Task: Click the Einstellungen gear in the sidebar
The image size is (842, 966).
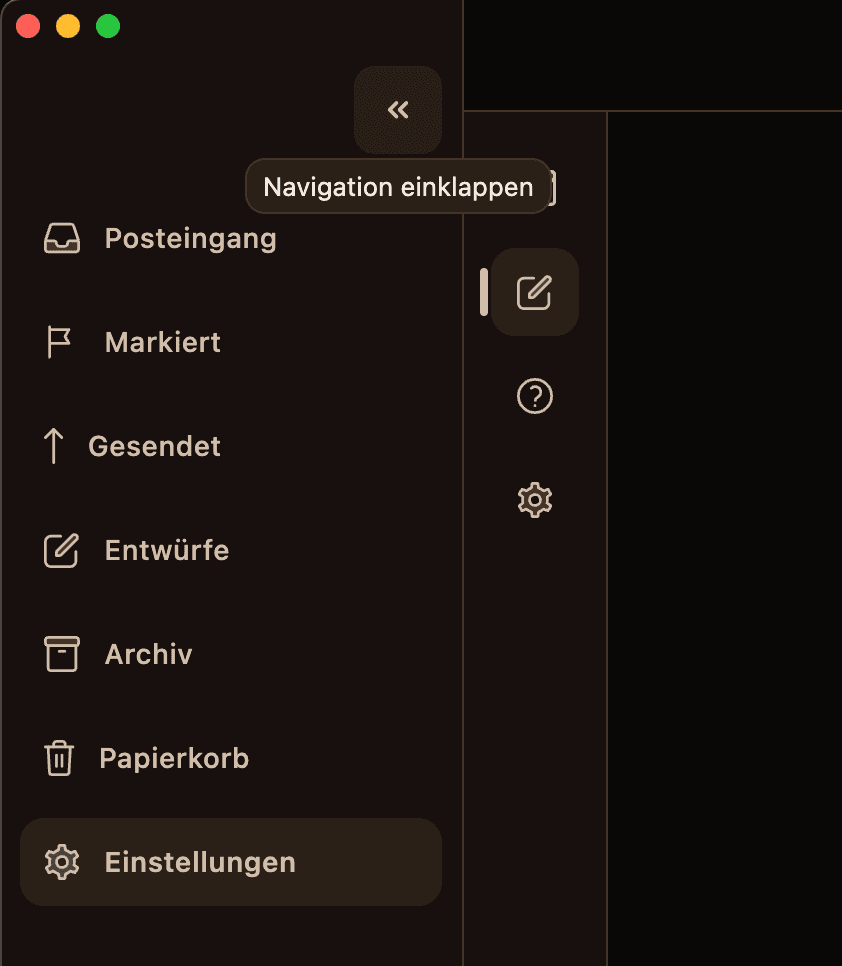Action: pos(61,862)
